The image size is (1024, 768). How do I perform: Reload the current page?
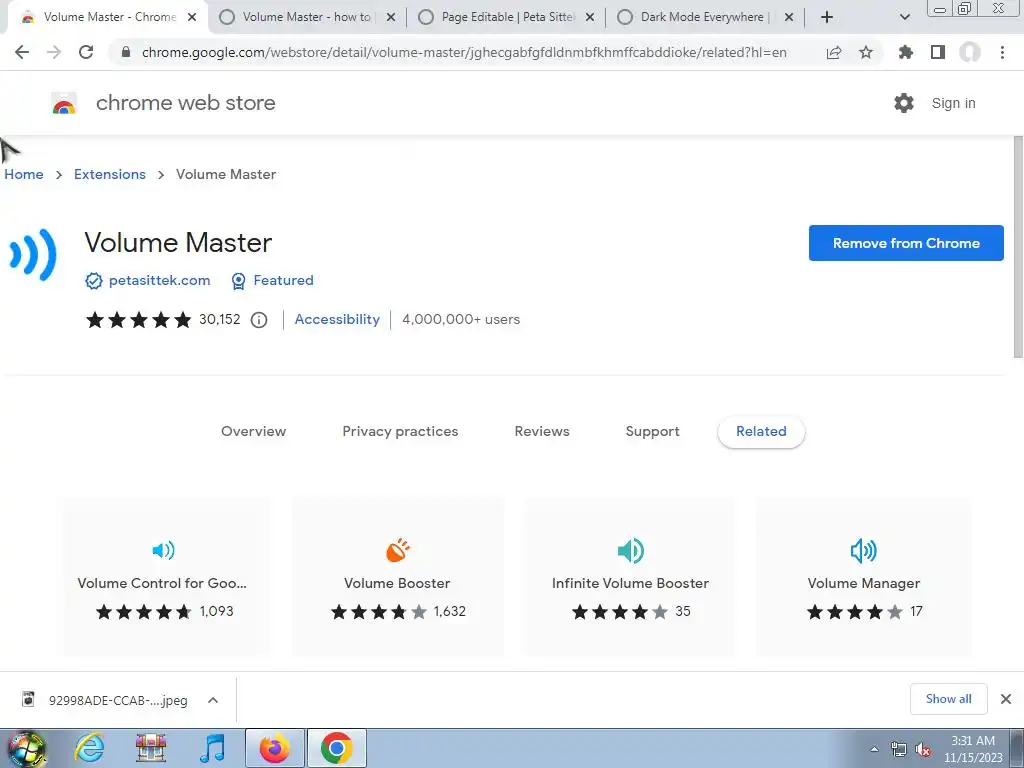(x=86, y=52)
